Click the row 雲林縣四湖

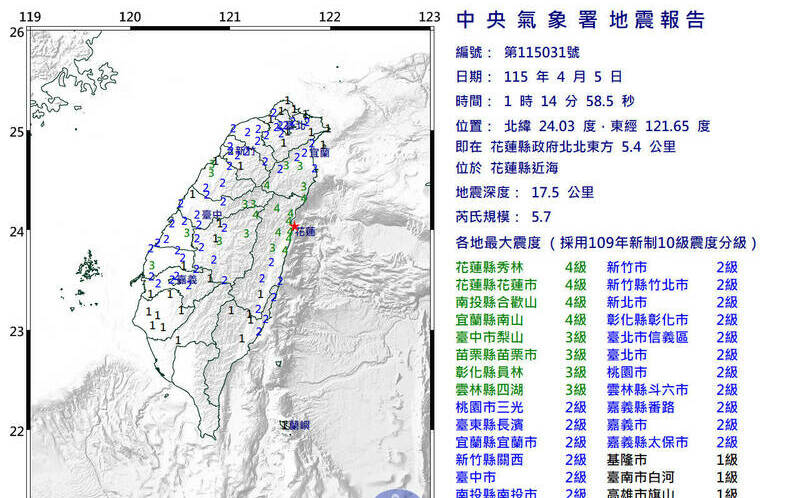point(521,390)
